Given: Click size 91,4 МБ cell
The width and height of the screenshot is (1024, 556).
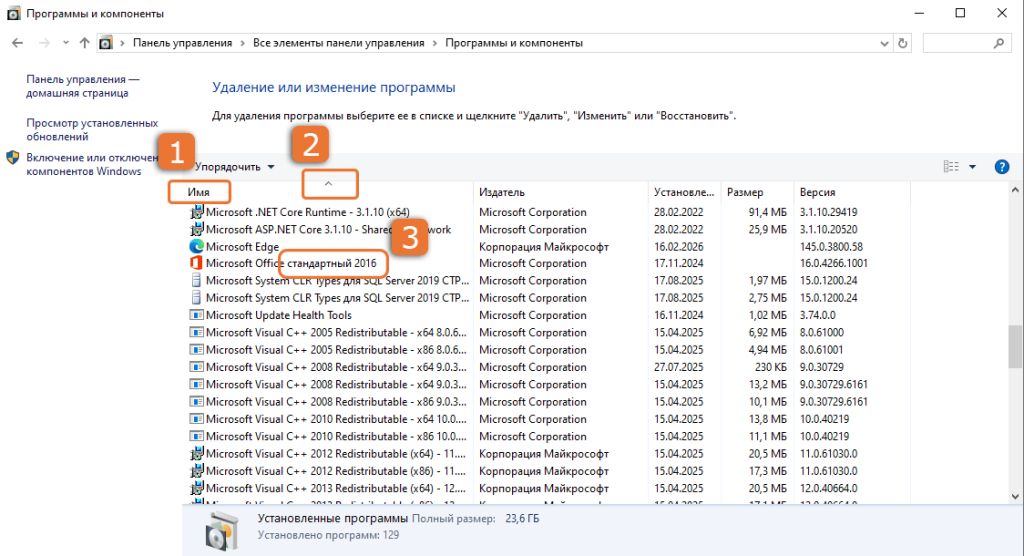Looking at the screenshot, I should [x=767, y=212].
